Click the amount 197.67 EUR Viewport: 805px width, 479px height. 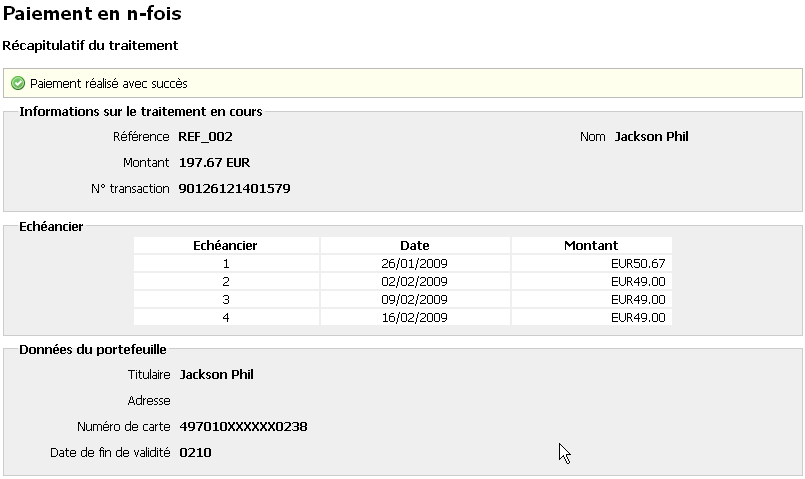(213, 162)
